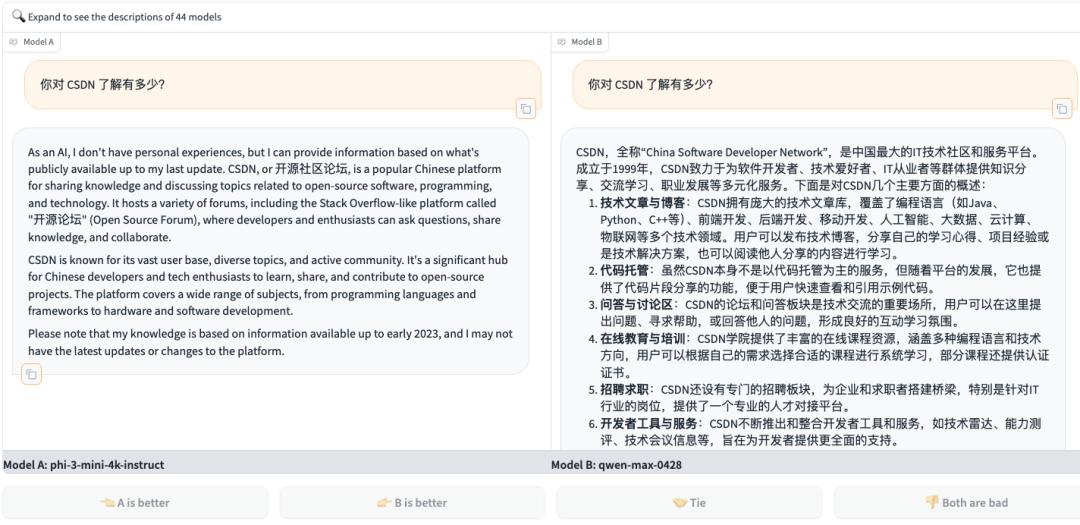This screenshot has height=525, width=1080.
Task: Click the 问答与讨论区 list heading
Action: (636, 304)
